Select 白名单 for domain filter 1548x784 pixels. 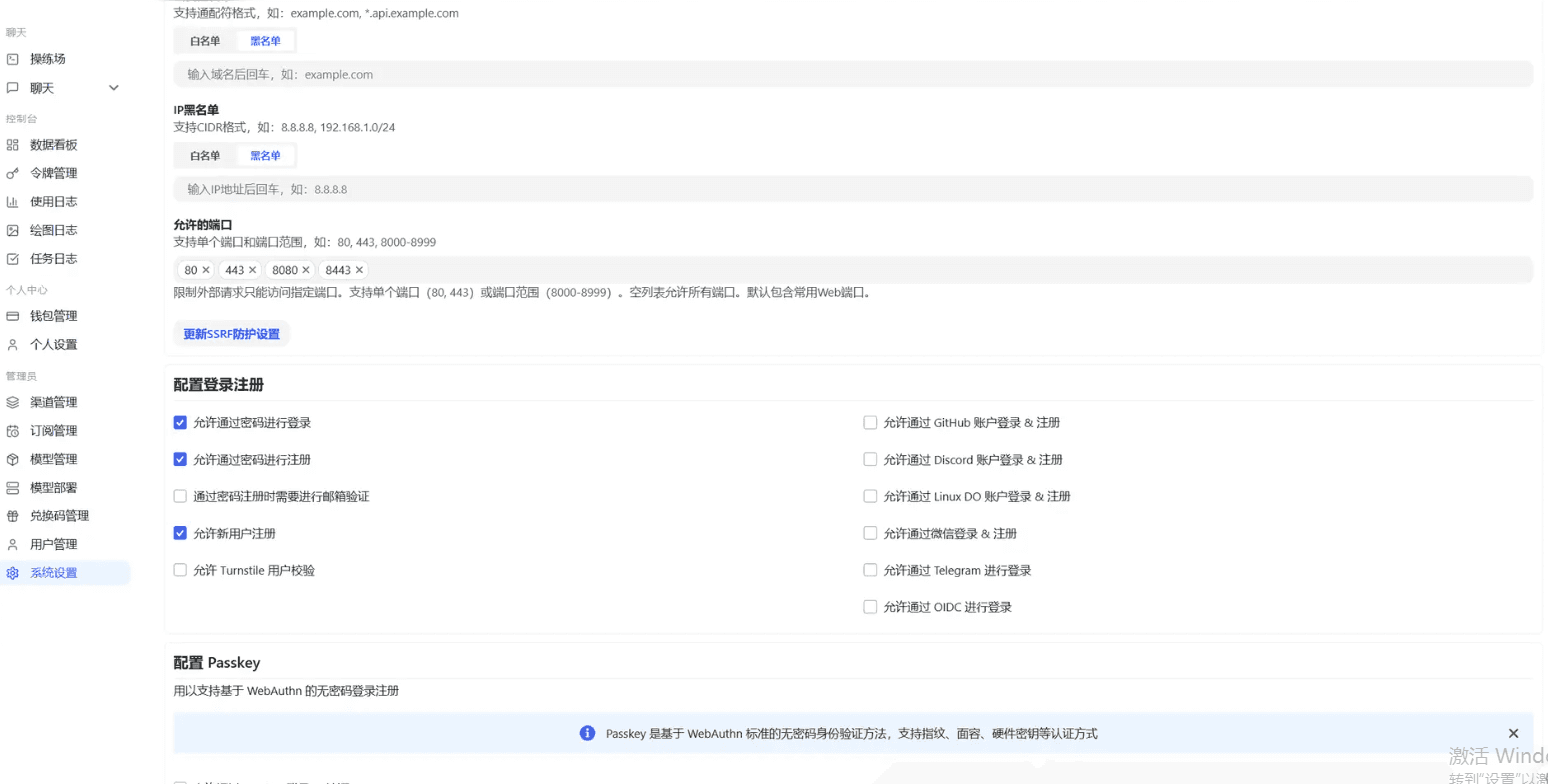coord(205,41)
